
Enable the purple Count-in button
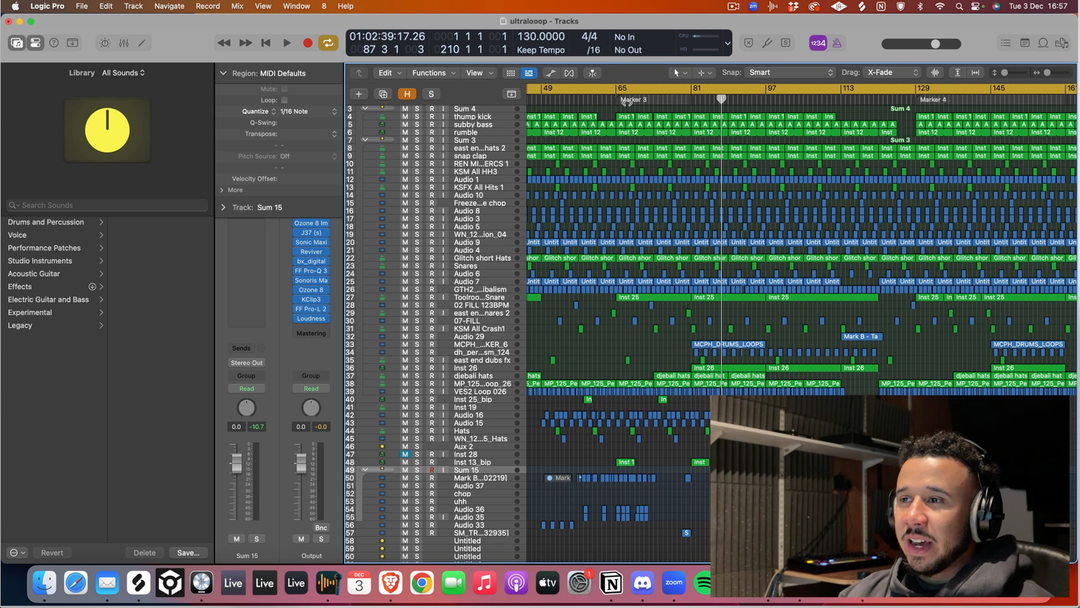pos(817,43)
